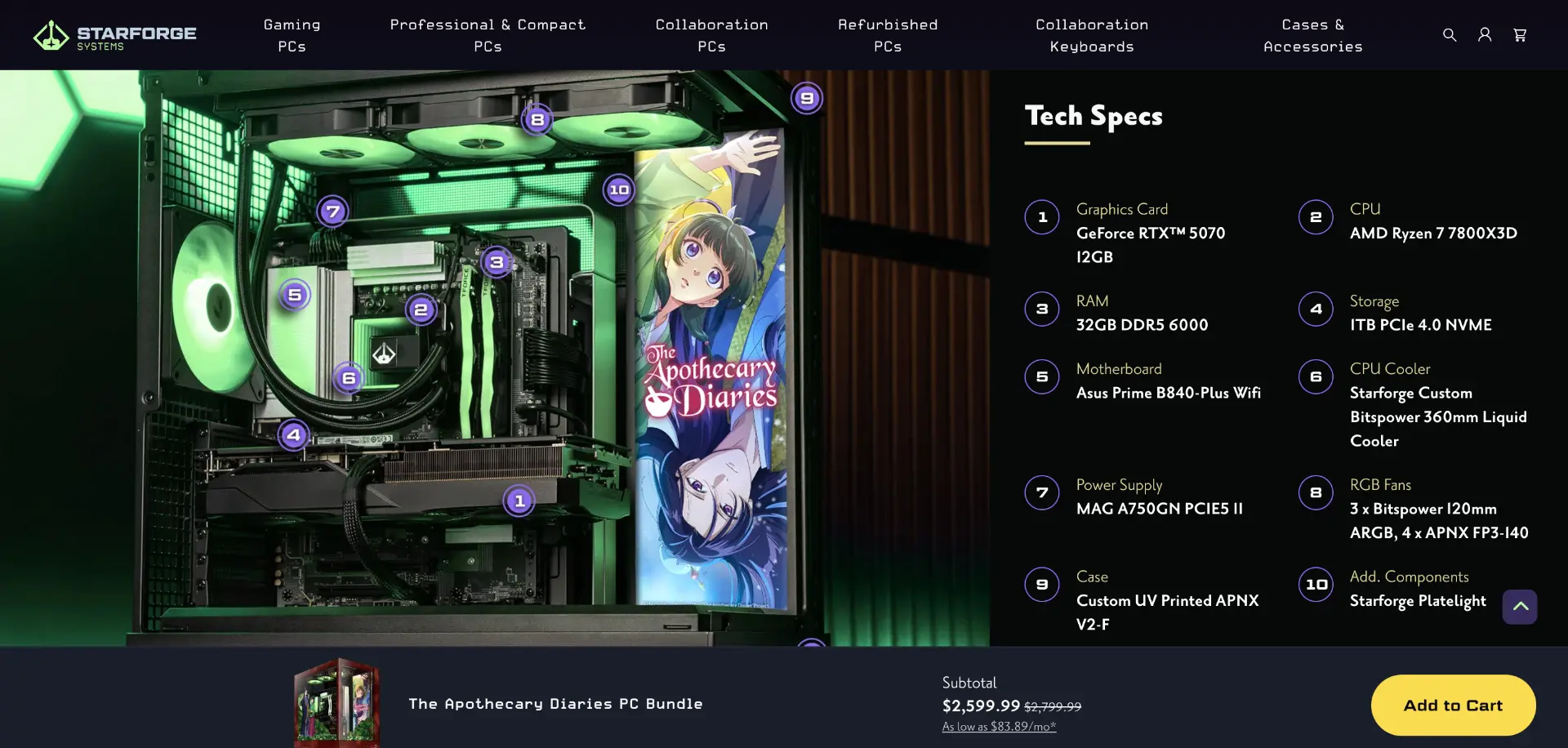Open the Collaboration Keyboards menu
The width and height of the screenshot is (1568, 748).
click(x=1092, y=35)
